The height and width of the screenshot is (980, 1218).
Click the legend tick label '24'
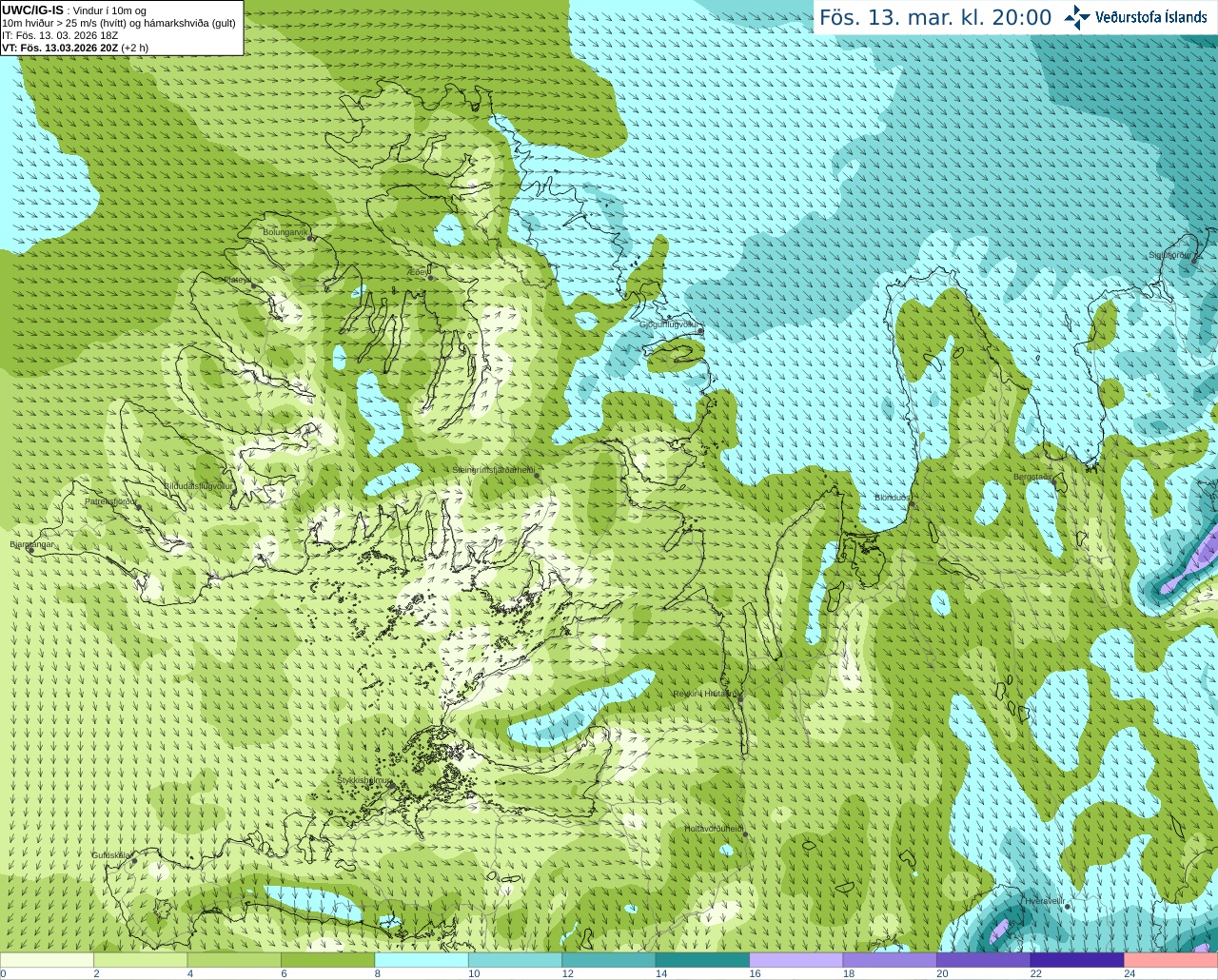point(1130,973)
